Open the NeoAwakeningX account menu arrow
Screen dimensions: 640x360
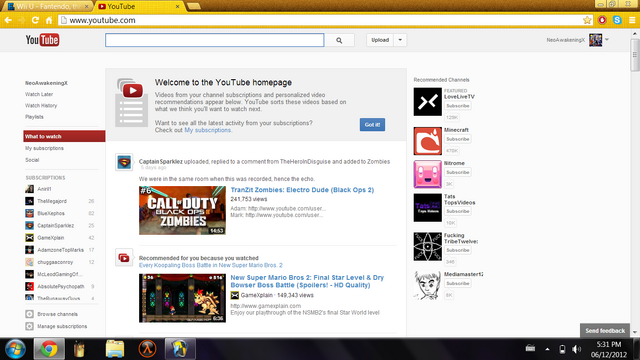(x=607, y=40)
